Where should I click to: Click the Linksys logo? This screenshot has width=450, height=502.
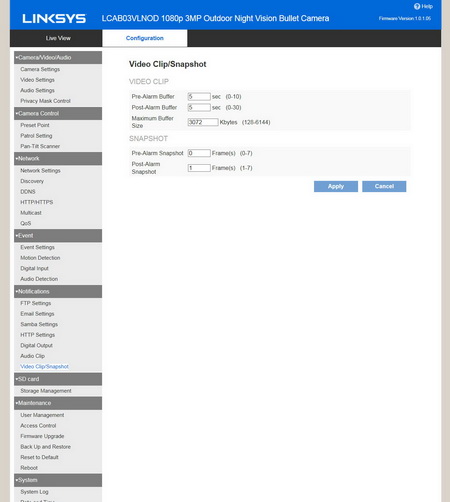[x=54, y=19]
